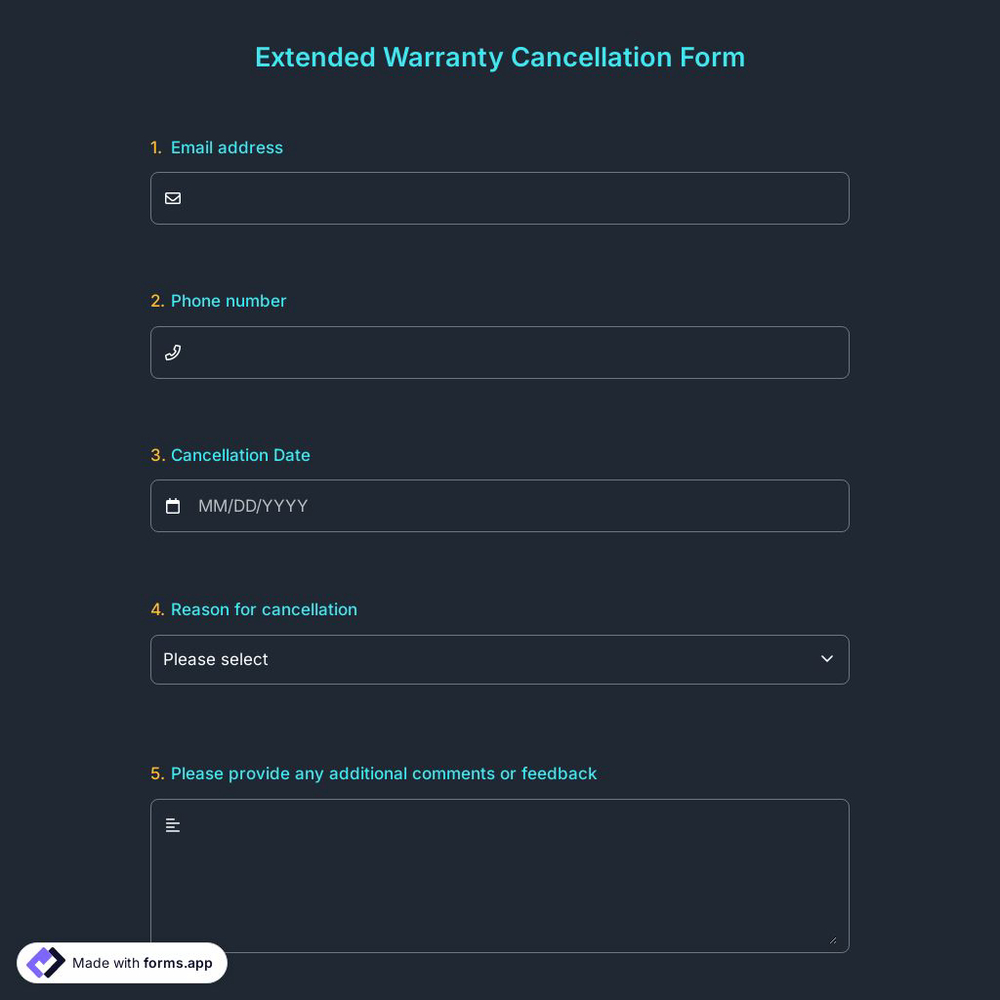Click the additional comments text area
The width and height of the screenshot is (1000, 1000).
(500, 875)
